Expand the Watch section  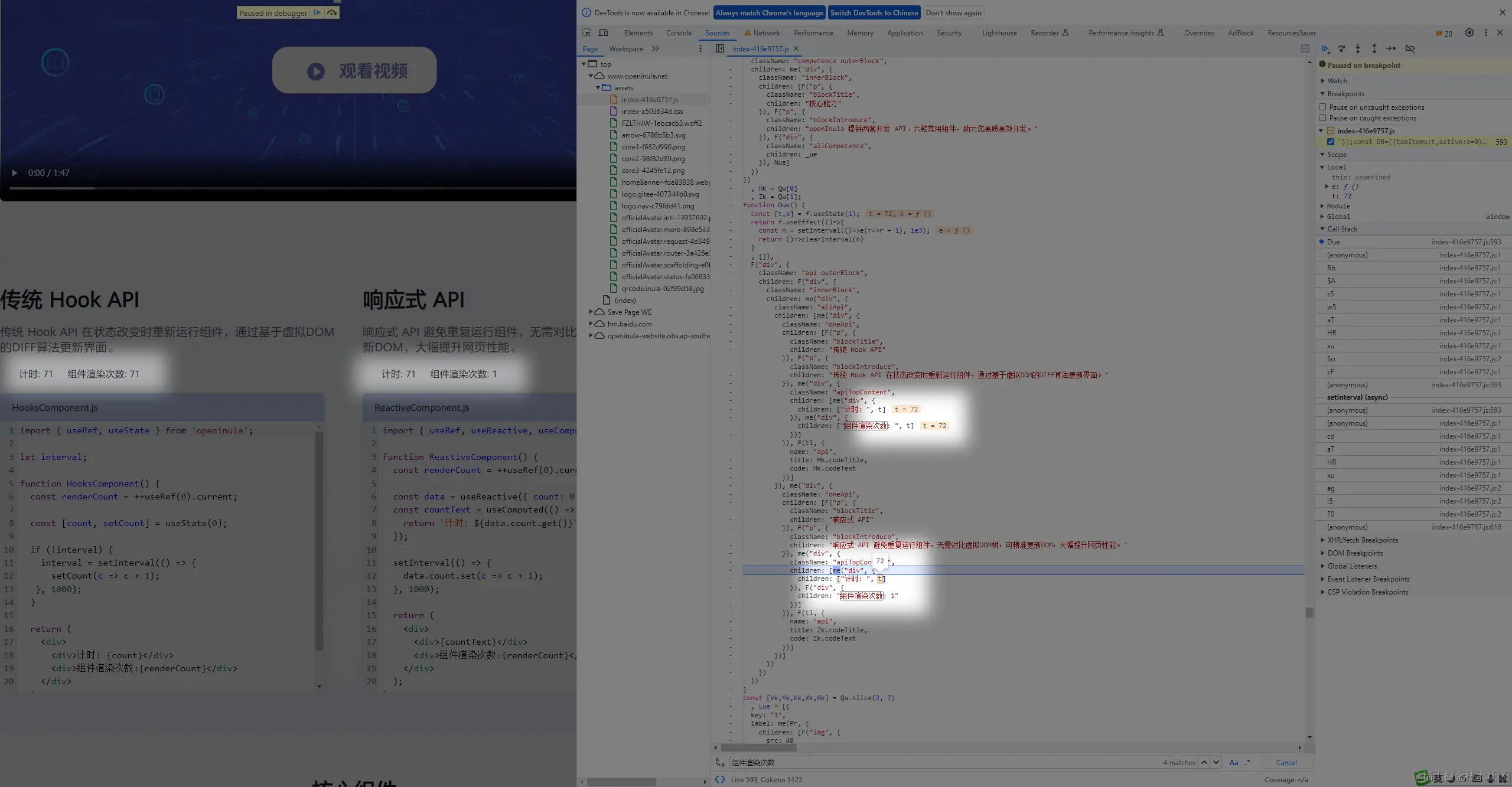pos(1337,81)
